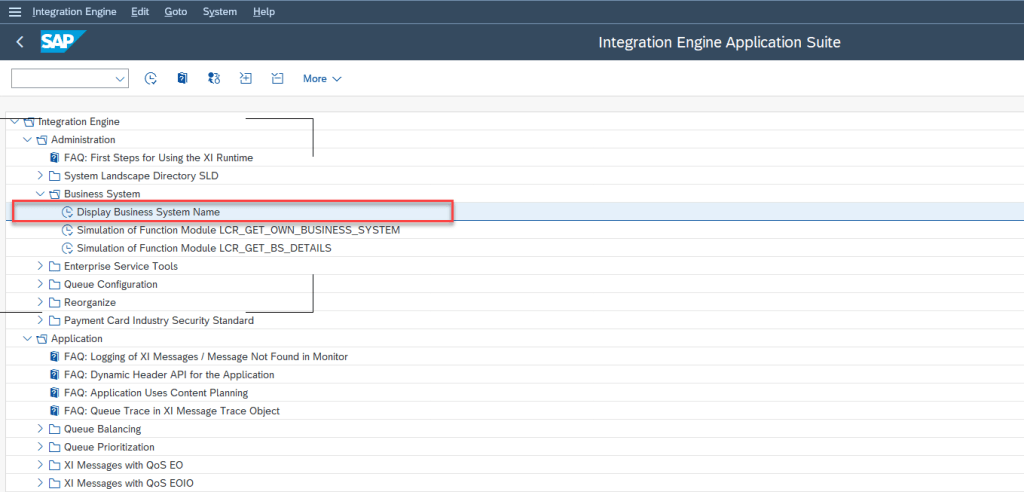
Task: Open the Goto menu
Action: [175, 12]
